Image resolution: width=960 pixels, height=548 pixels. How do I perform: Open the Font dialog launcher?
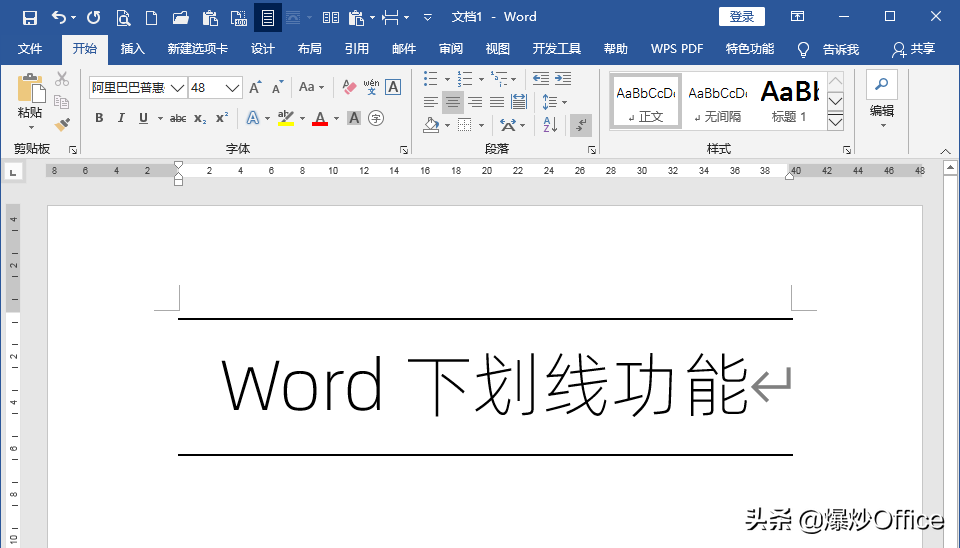point(403,150)
